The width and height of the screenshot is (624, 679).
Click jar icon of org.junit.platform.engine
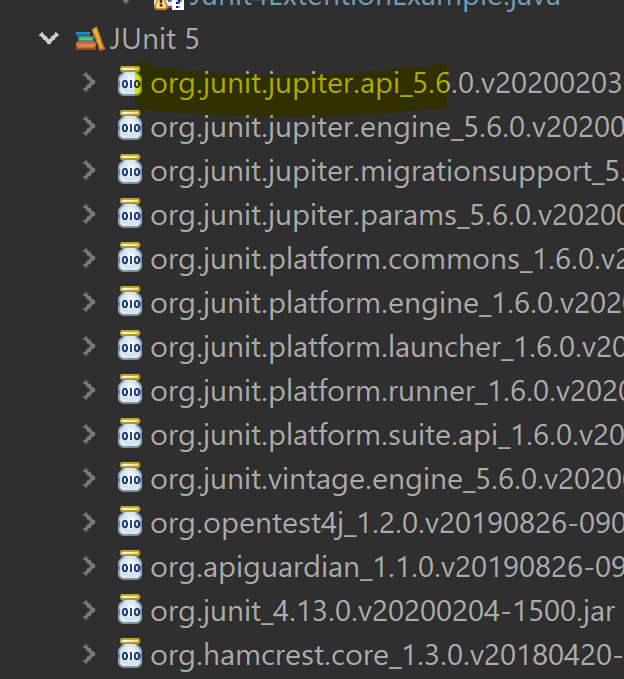click(x=130, y=303)
